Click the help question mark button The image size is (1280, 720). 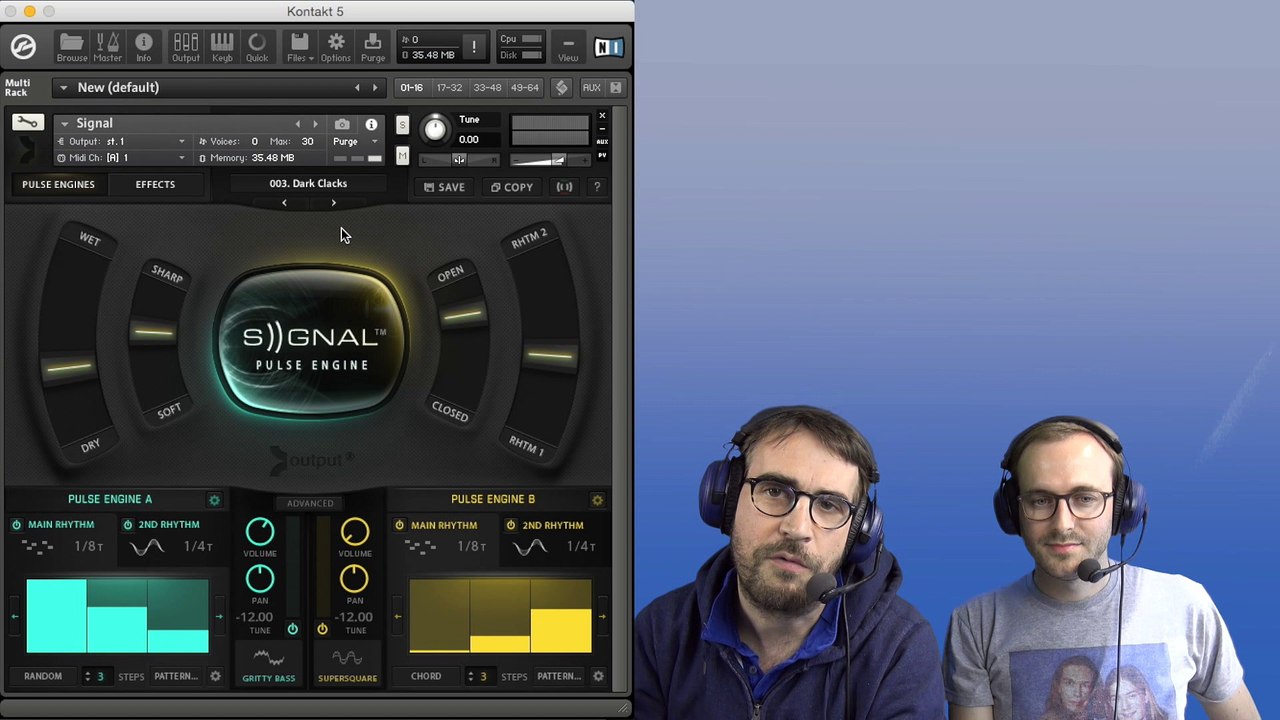[x=597, y=187]
